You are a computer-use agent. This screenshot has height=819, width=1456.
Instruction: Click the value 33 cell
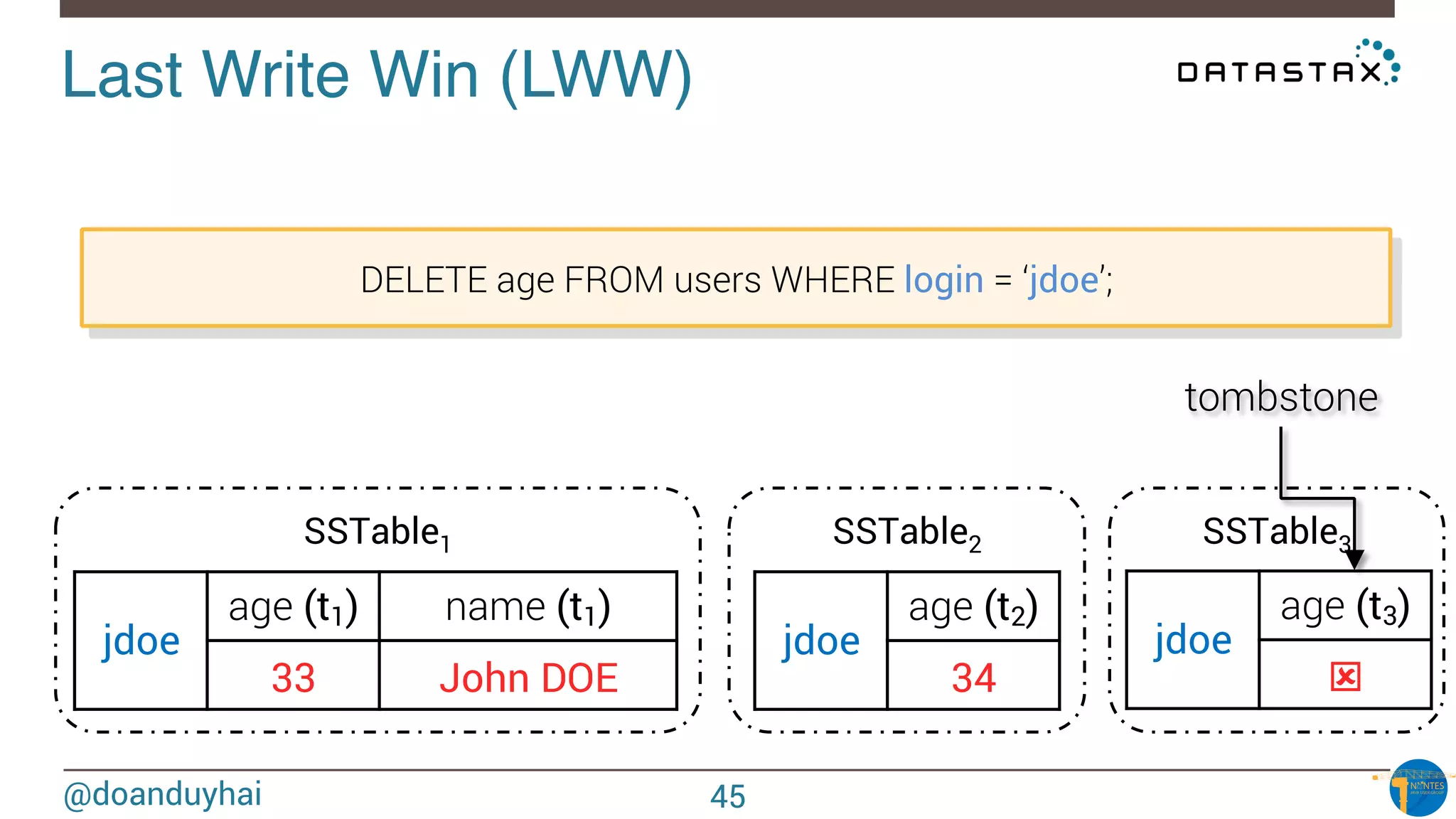[293, 676]
